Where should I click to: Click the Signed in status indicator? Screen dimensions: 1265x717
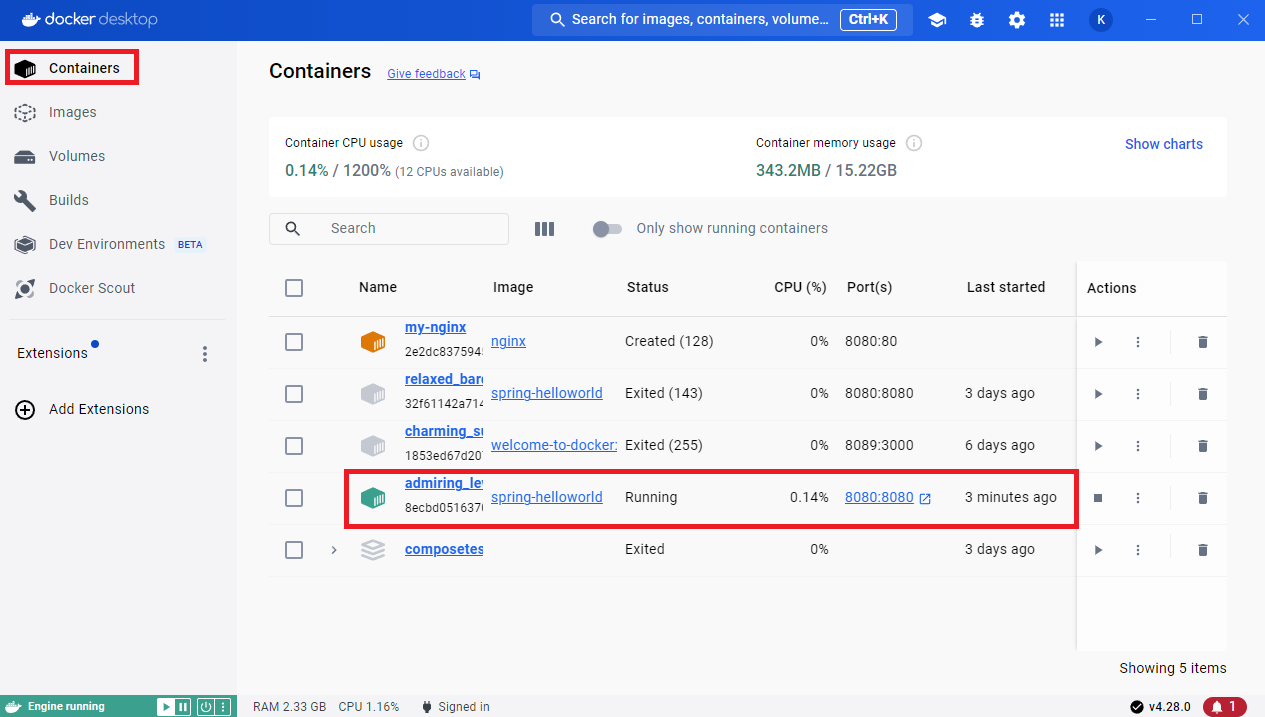[x=456, y=707]
